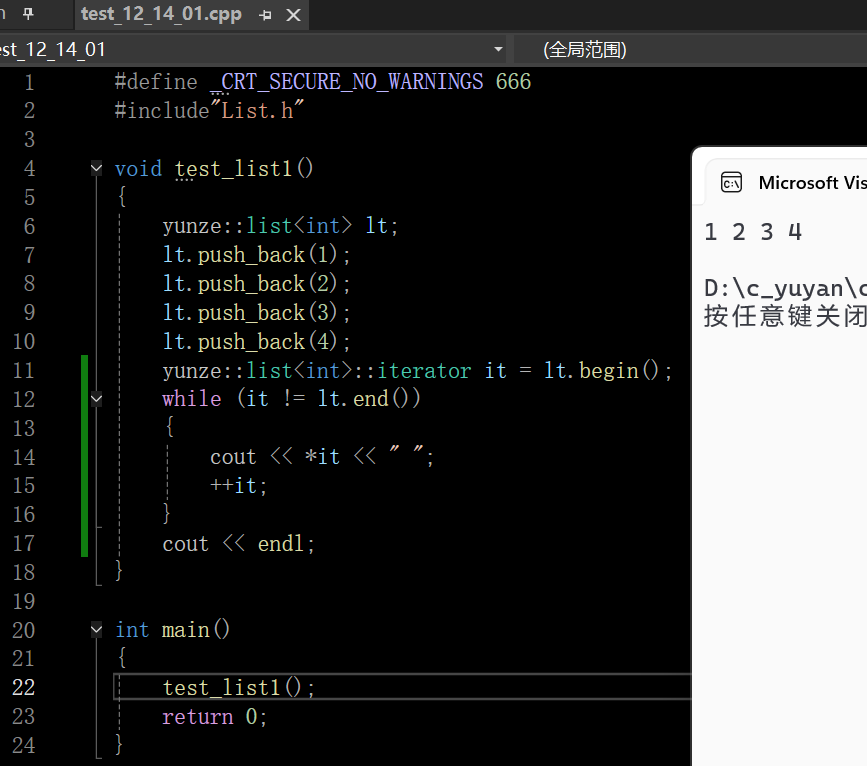Screen dimensions: 867x766
Task: Click 'lt.begin()' on line 11
Action: [x=602, y=371]
